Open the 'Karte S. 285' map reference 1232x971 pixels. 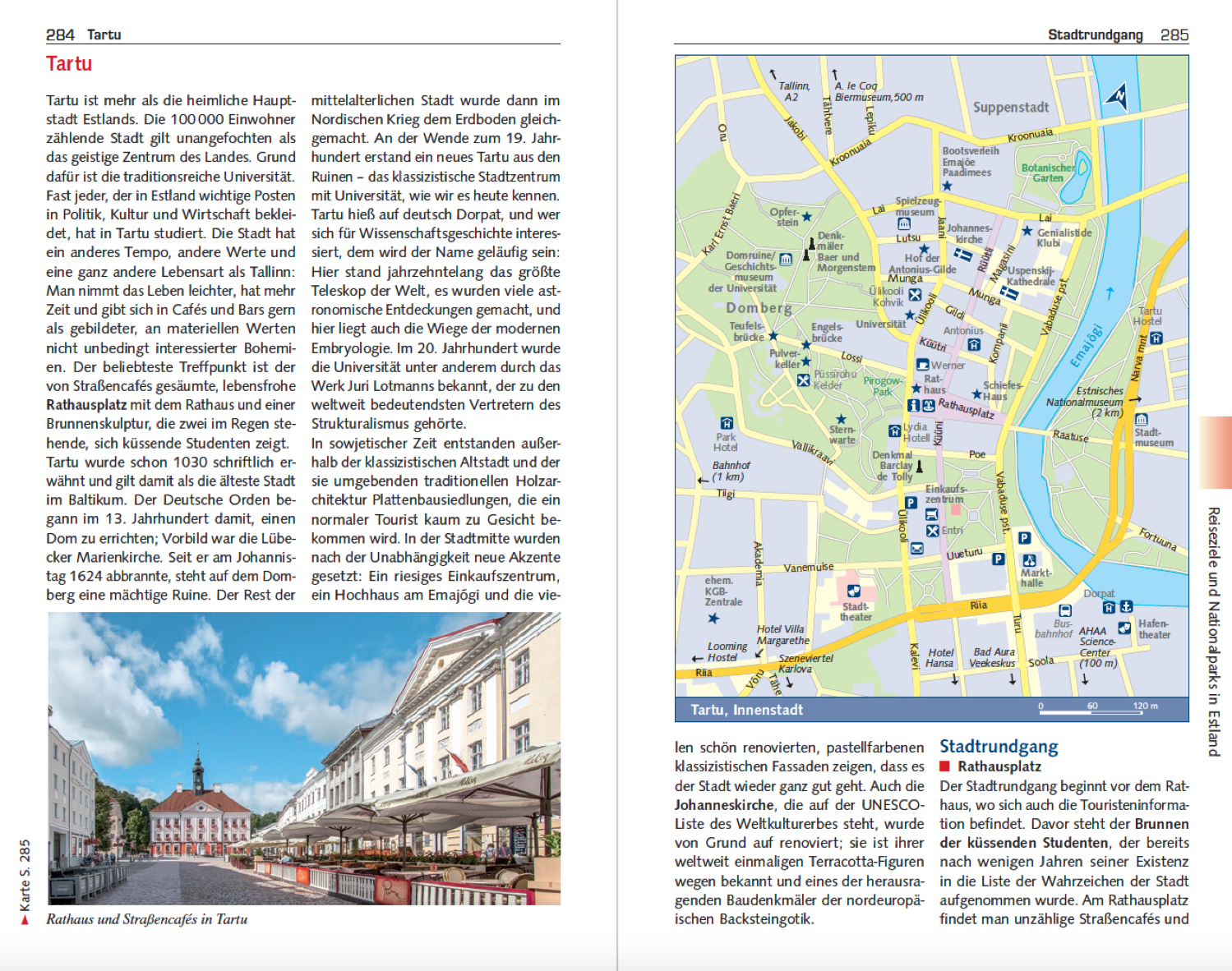click(25, 875)
